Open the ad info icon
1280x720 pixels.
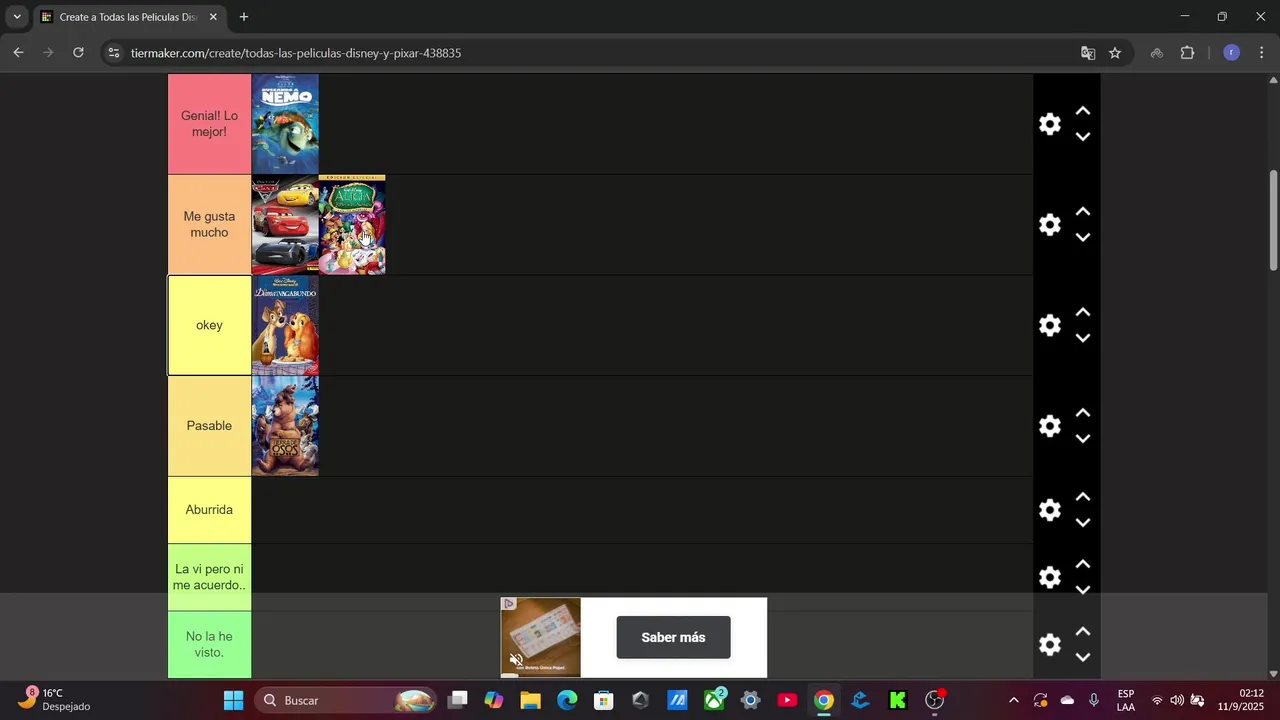(508, 604)
